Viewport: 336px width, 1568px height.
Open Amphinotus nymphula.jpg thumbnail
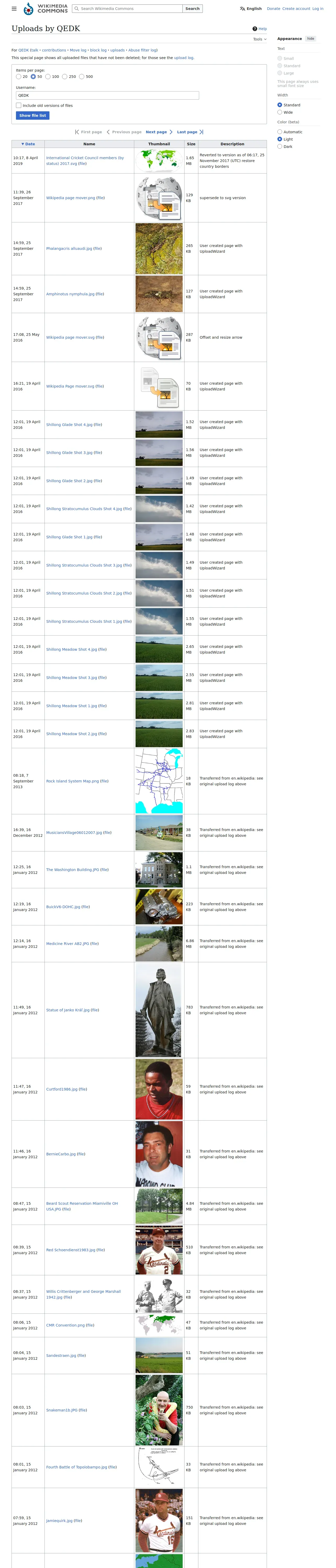pos(159,294)
